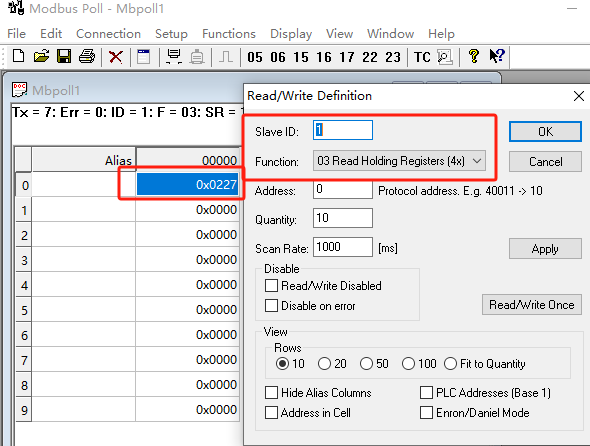Viewport: 590px width, 446px height.
Task: Click the 06 function toolbar button
Action: click(x=278, y=57)
